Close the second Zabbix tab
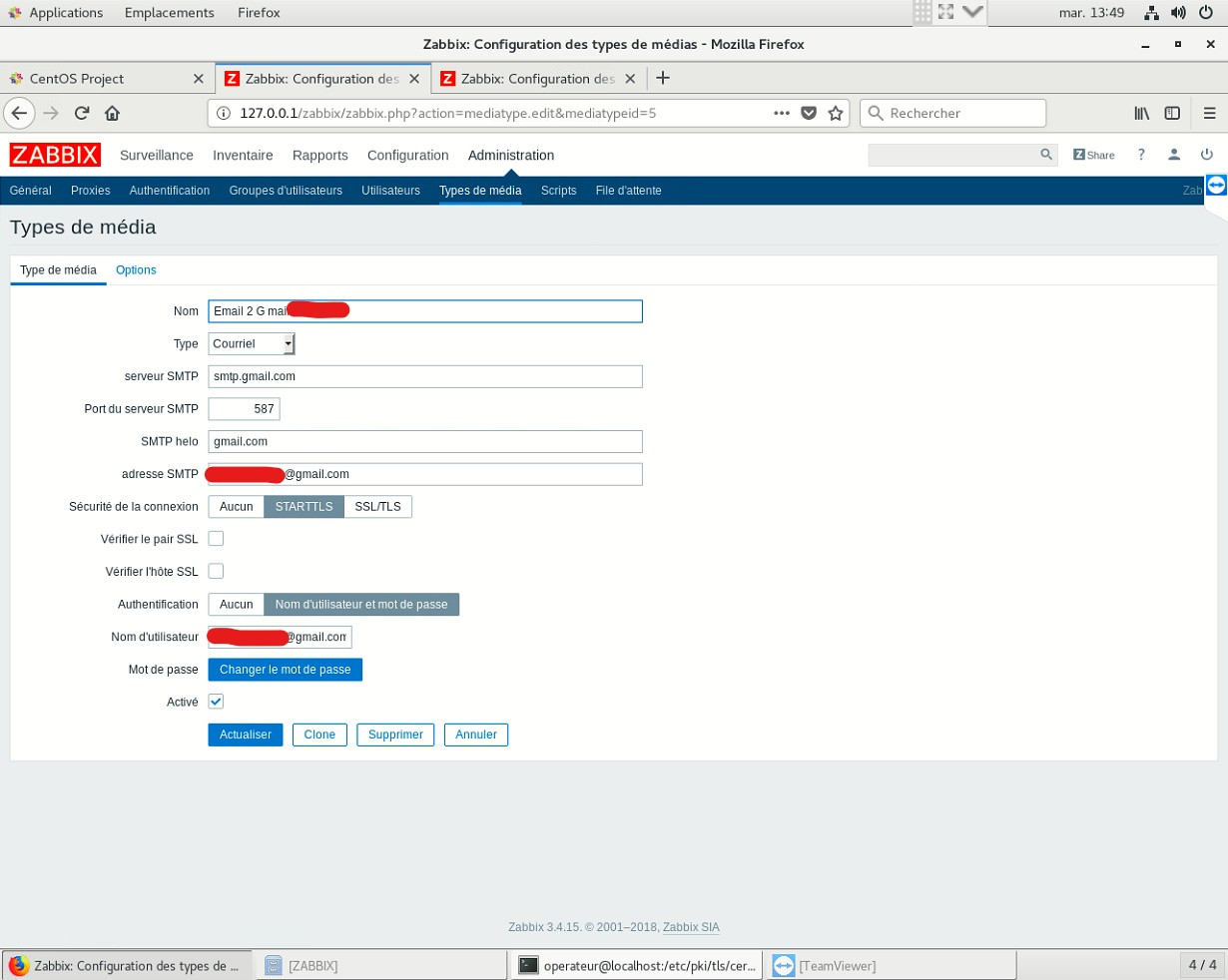Image resolution: width=1228 pixels, height=980 pixels. (630, 79)
